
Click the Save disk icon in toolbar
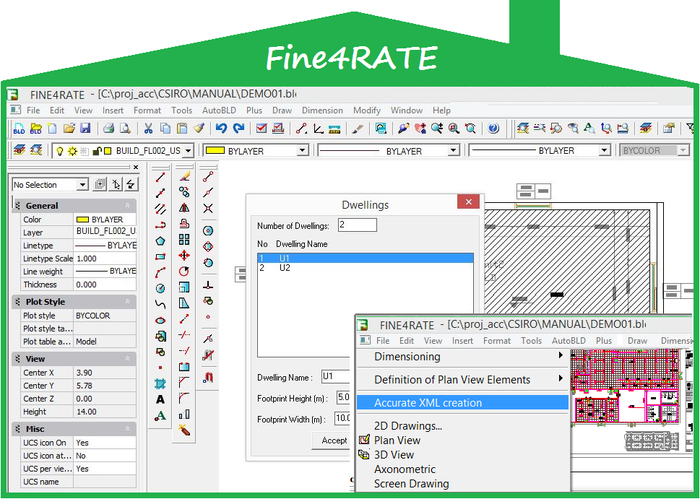tap(85, 128)
